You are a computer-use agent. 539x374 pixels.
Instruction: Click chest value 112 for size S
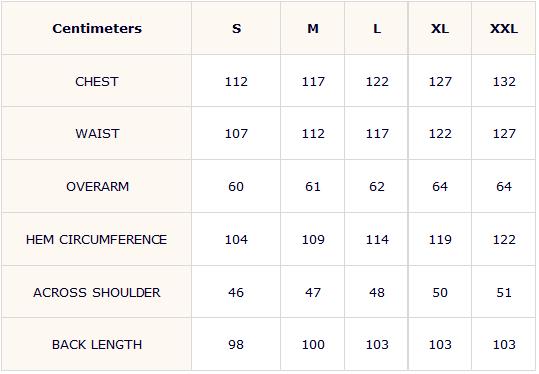236,81
